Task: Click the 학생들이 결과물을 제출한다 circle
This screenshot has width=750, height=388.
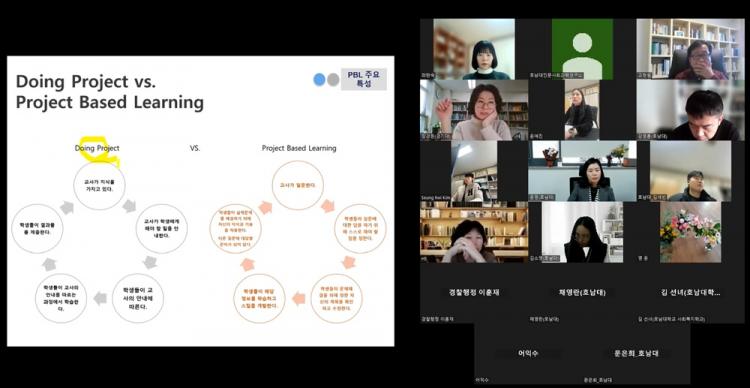Action: coord(37,229)
